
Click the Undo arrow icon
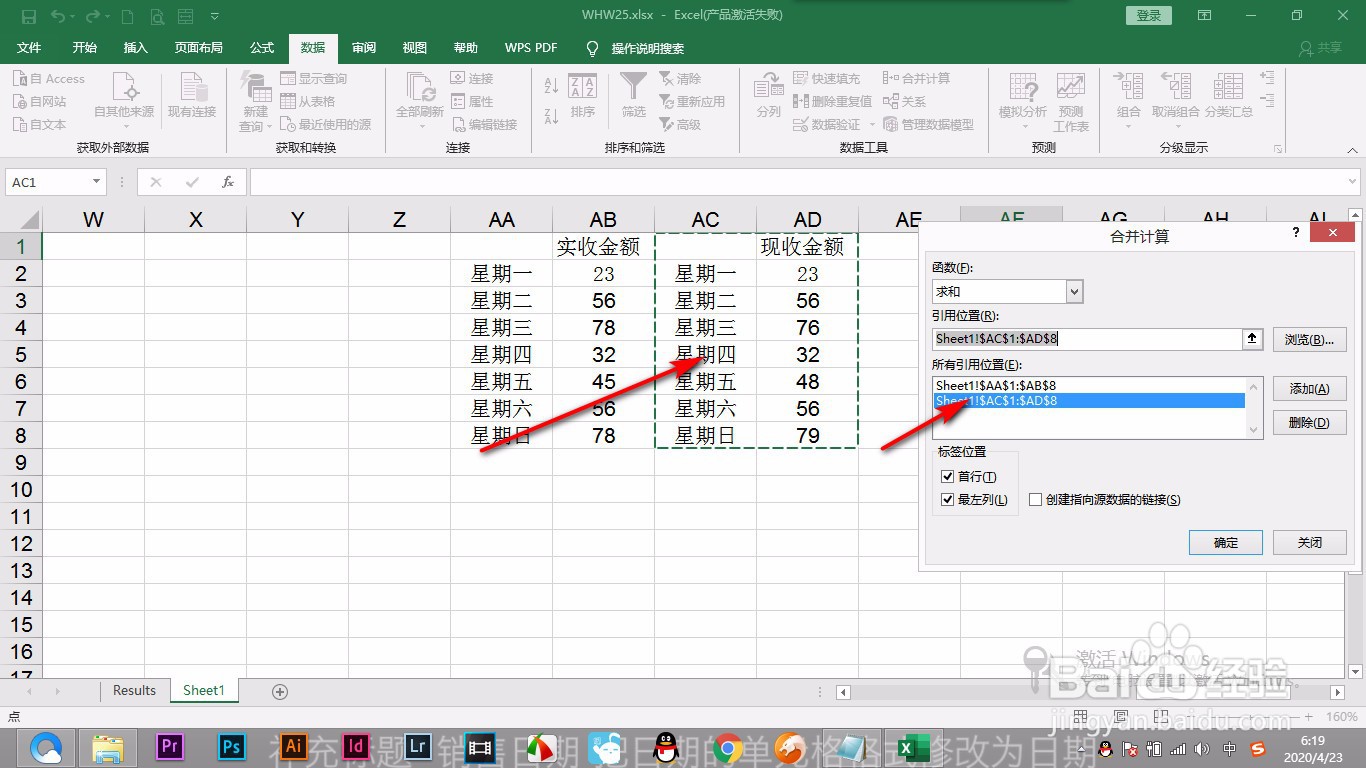pos(58,16)
